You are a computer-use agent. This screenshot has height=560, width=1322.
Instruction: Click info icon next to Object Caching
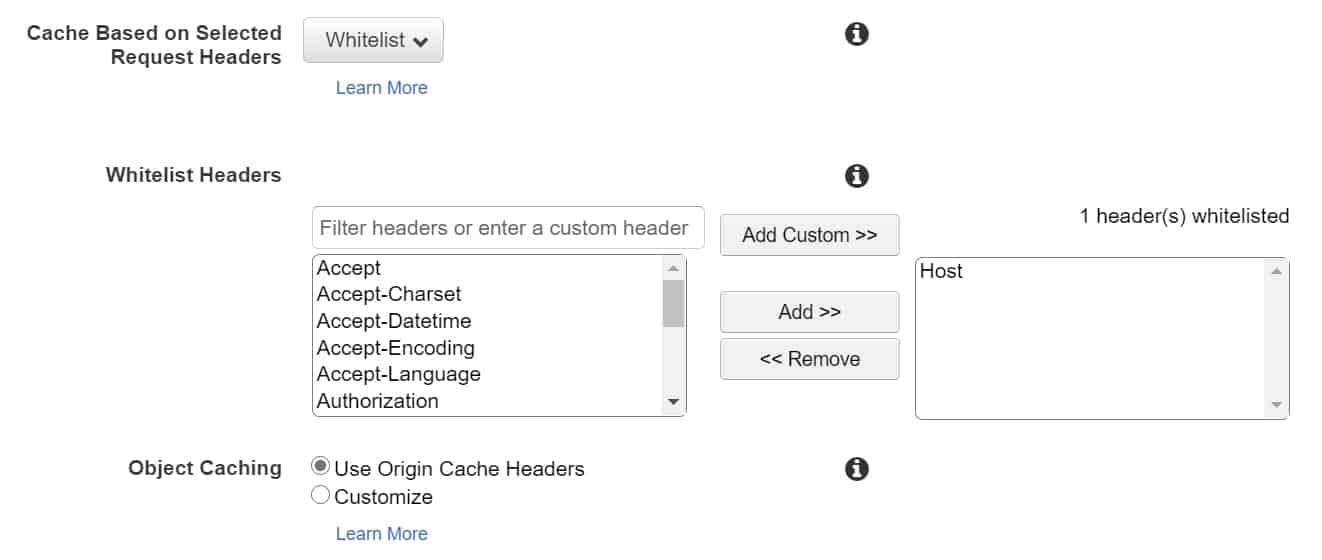click(856, 468)
